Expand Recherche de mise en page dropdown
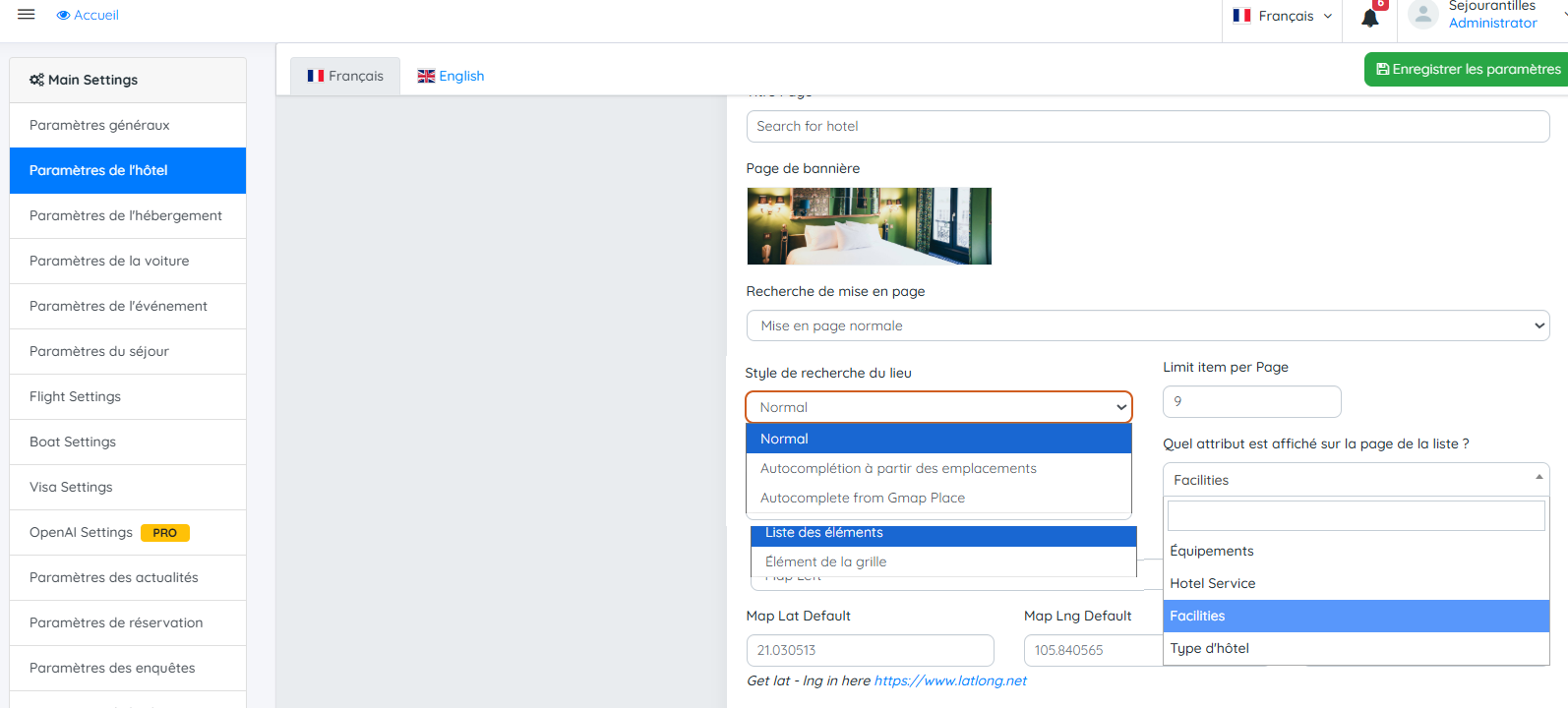Screen dimensions: 1568x708 tap(1147, 325)
